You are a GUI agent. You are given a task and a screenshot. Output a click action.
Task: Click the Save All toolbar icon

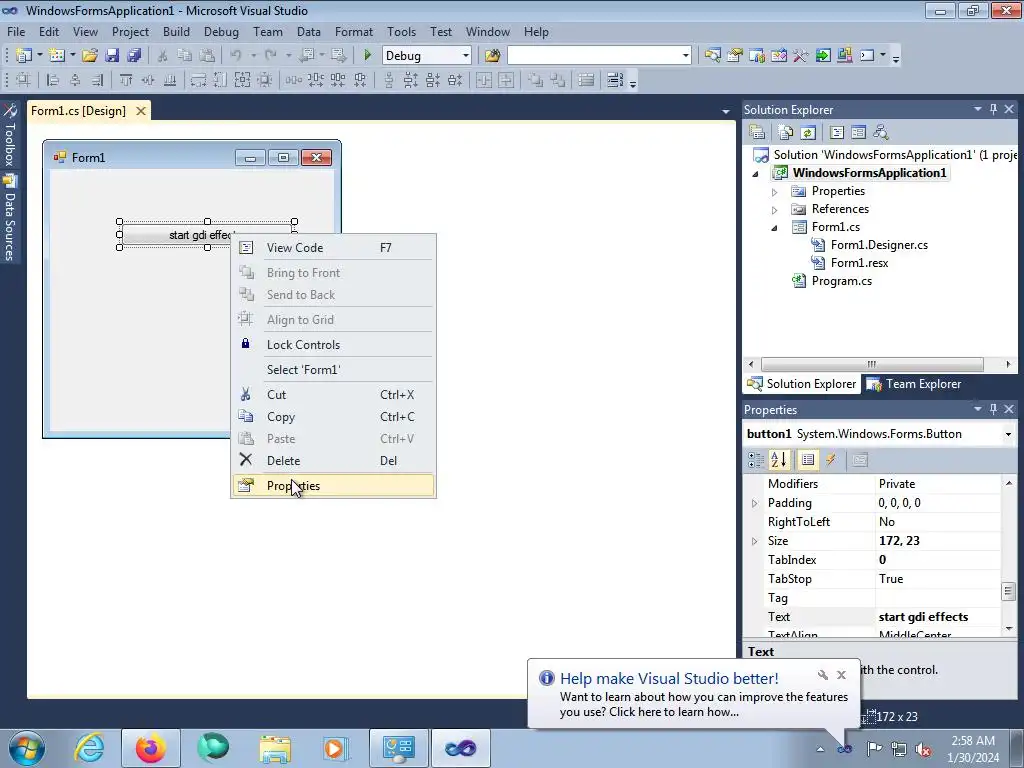click(x=135, y=56)
